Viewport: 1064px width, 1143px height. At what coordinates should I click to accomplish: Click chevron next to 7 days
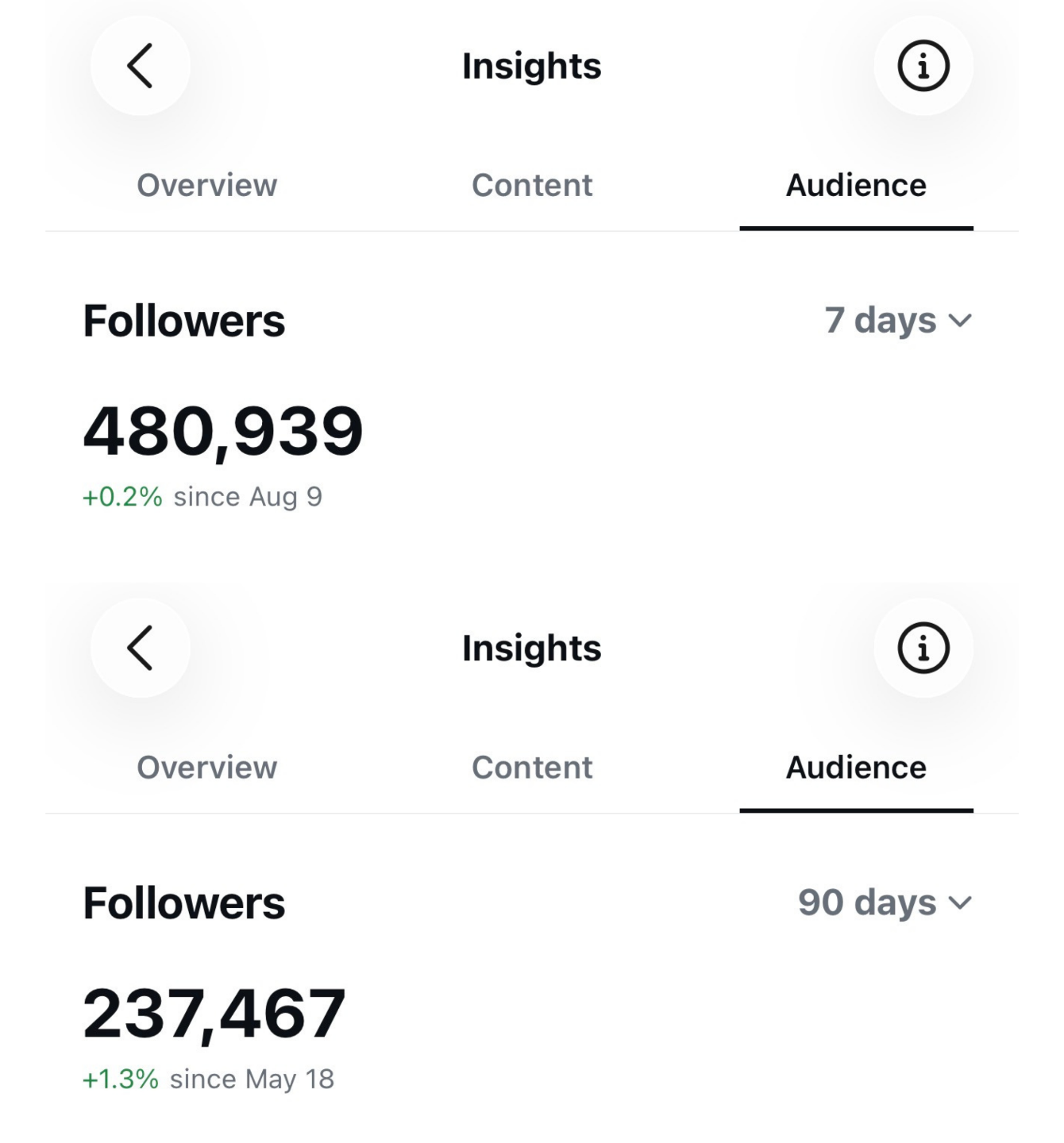coord(960,321)
